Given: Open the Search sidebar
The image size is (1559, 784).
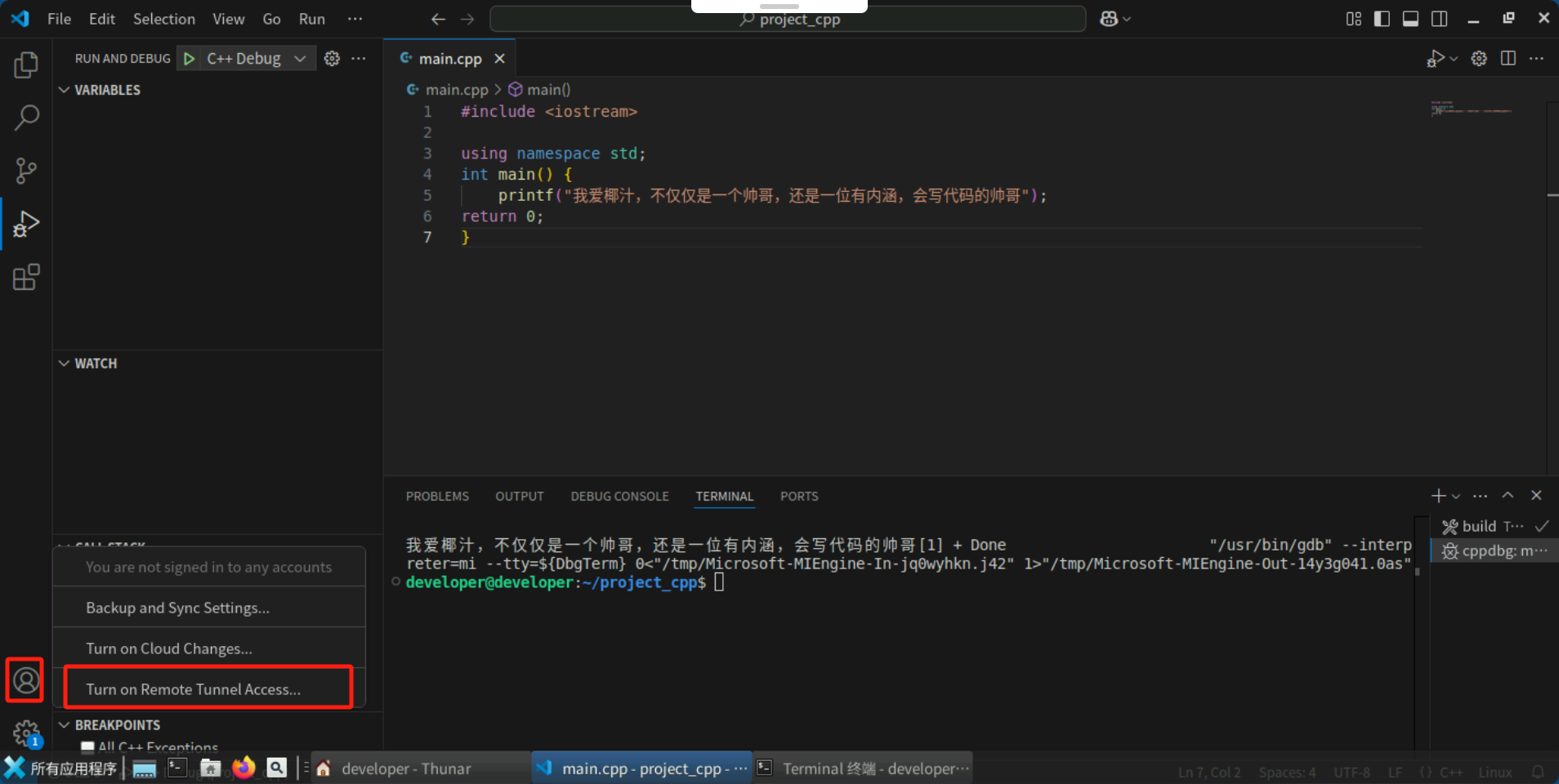Looking at the screenshot, I should (26, 118).
